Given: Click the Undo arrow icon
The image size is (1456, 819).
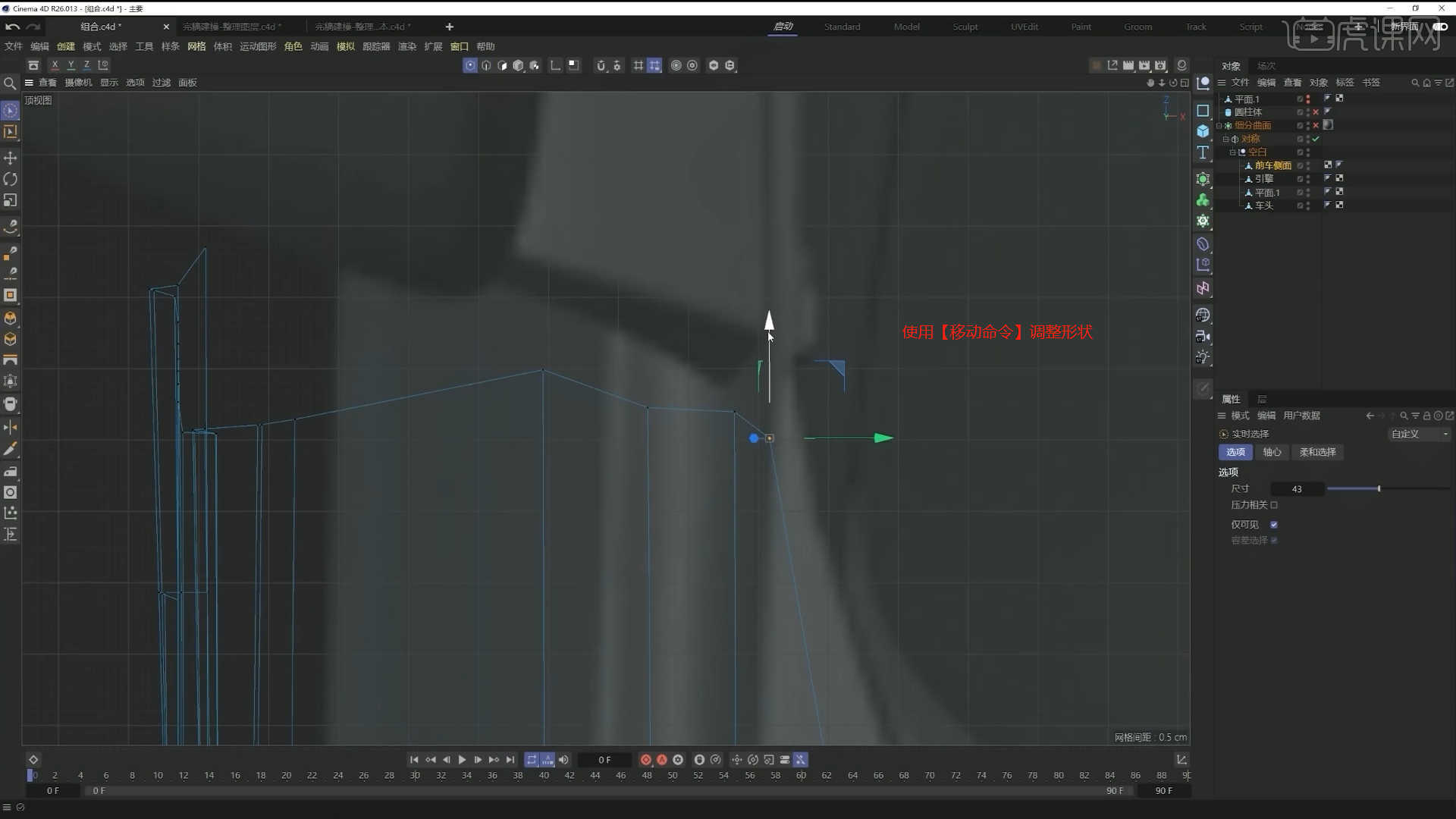Looking at the screenshot, I should pyautogui.click(x=13, y=27).
